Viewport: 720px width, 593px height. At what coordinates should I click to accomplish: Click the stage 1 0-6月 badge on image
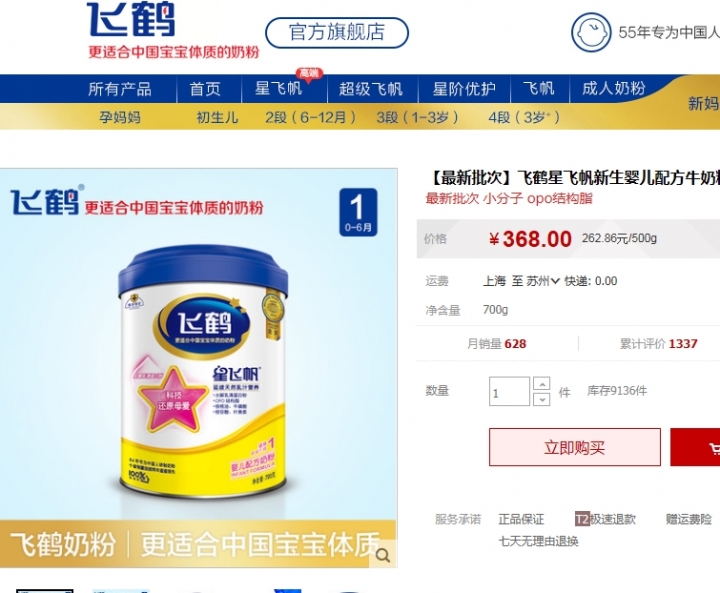[x=358, y=212]
